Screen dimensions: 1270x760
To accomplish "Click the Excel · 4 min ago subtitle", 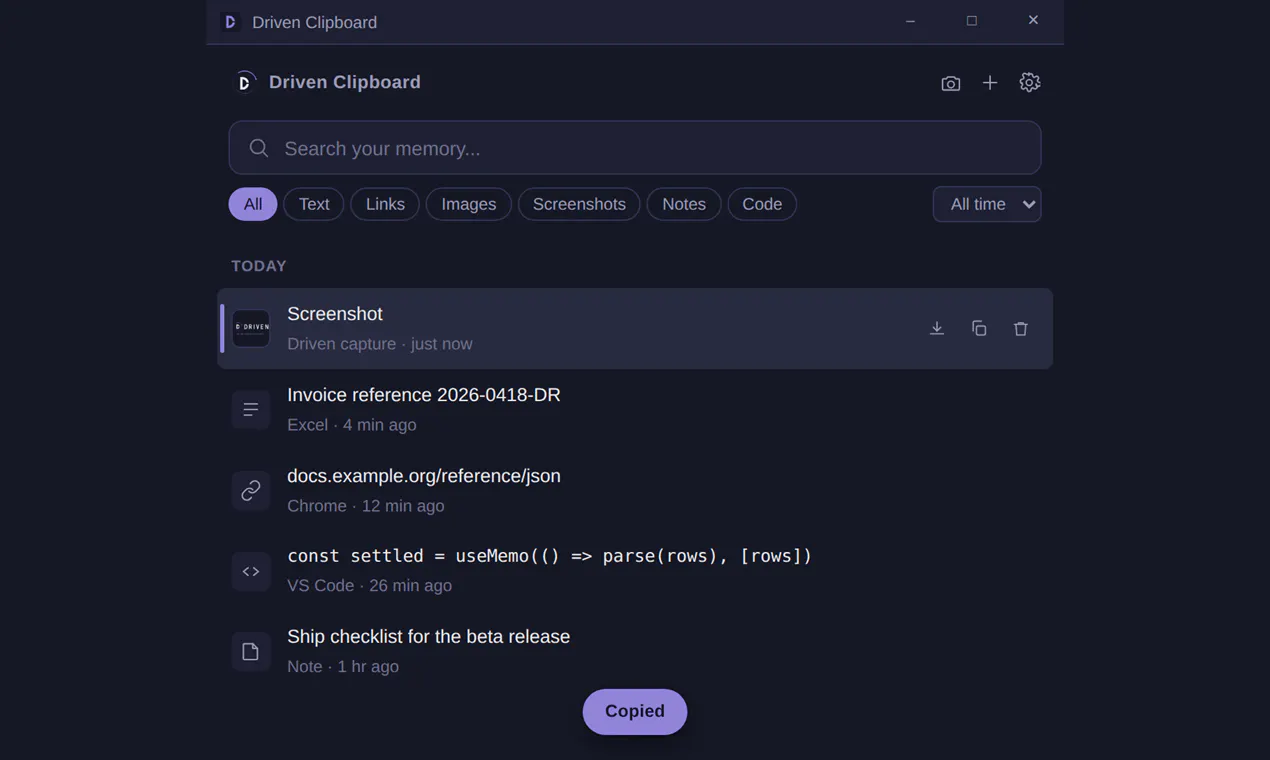I will (352, 425).
